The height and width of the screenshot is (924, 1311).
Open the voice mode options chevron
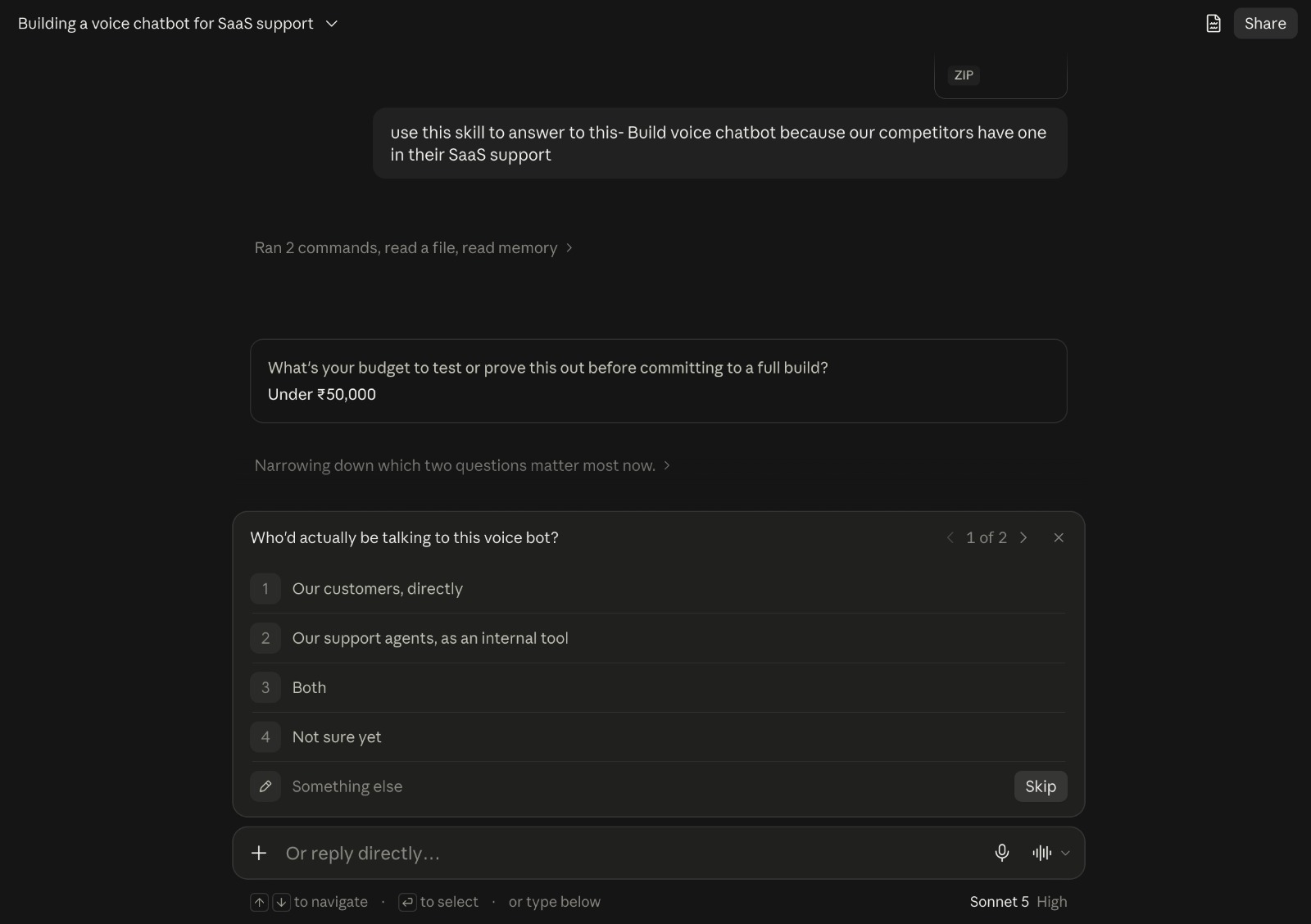point(1065,853)
